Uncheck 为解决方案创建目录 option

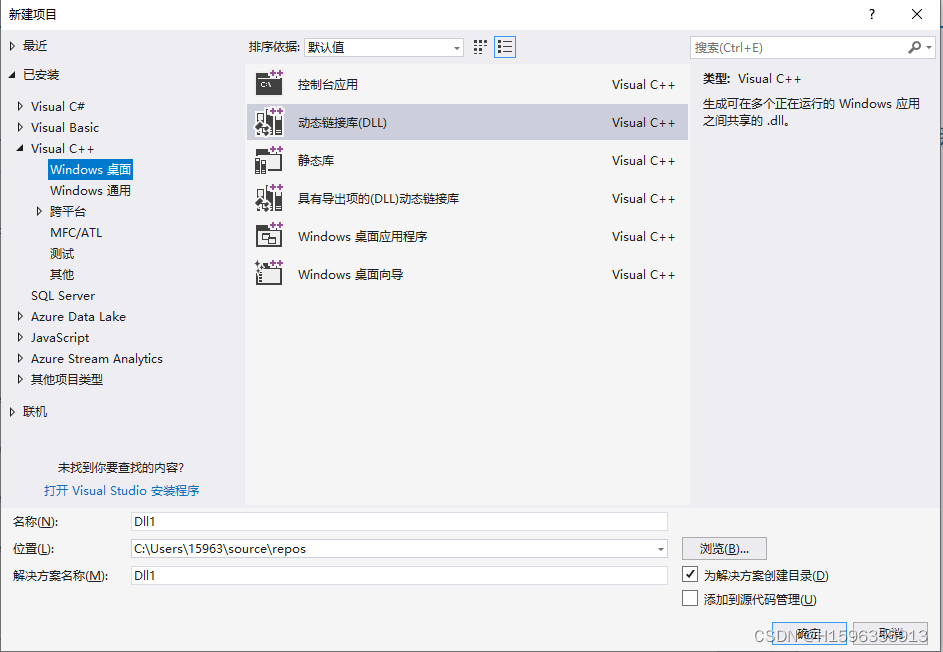pos(690,575)
